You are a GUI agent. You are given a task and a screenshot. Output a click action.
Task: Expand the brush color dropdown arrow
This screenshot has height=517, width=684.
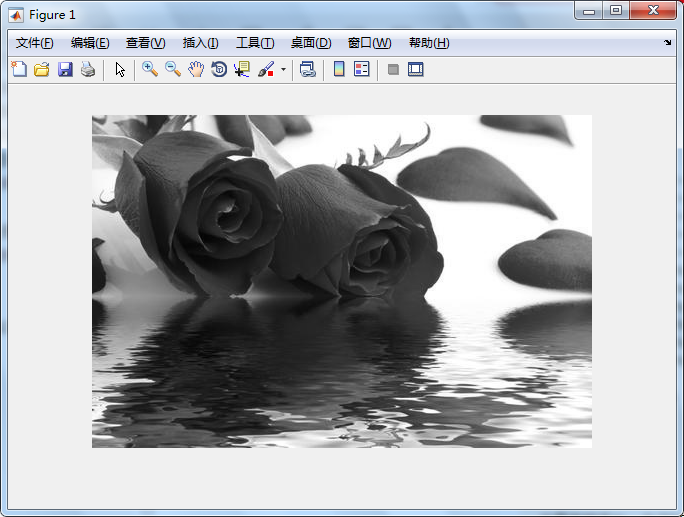point(283,70)
